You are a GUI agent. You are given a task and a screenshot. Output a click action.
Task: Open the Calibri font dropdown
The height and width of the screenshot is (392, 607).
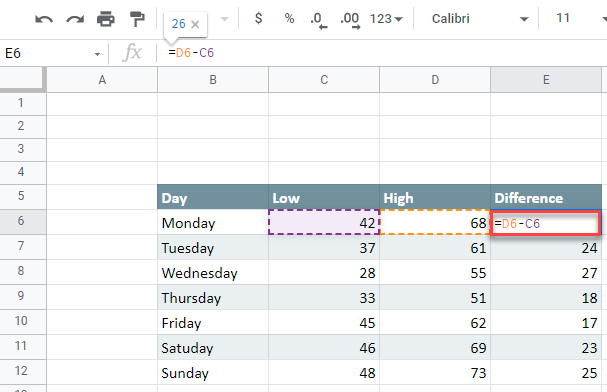(x=480, y=19)
